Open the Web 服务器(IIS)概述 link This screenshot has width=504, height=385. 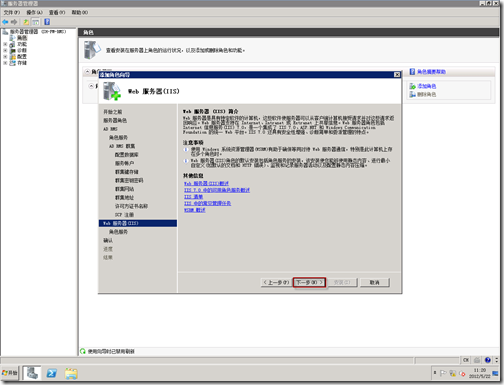[206, 184]
